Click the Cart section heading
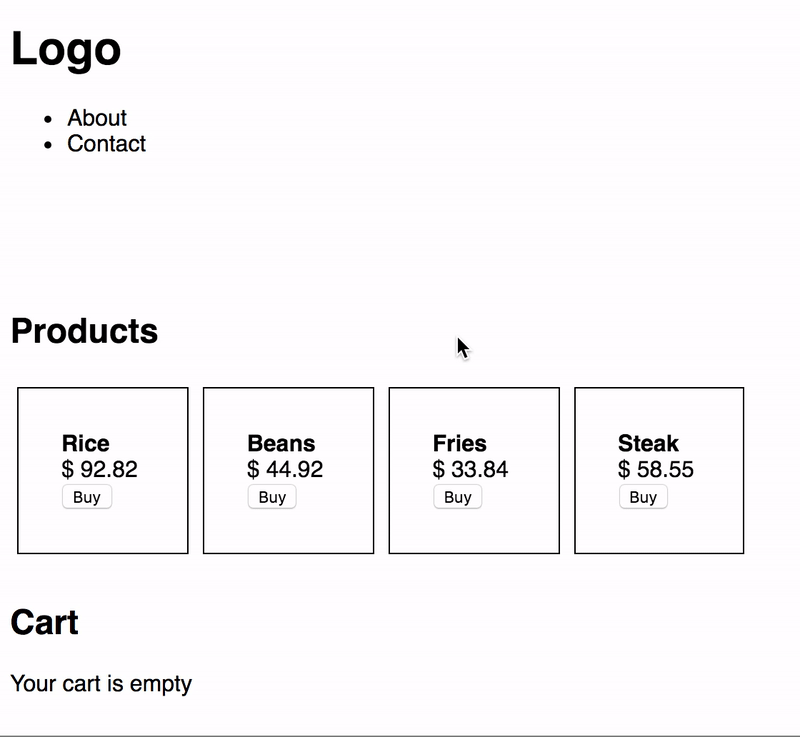Screen dimensions: 800x737 coord(45,622)
